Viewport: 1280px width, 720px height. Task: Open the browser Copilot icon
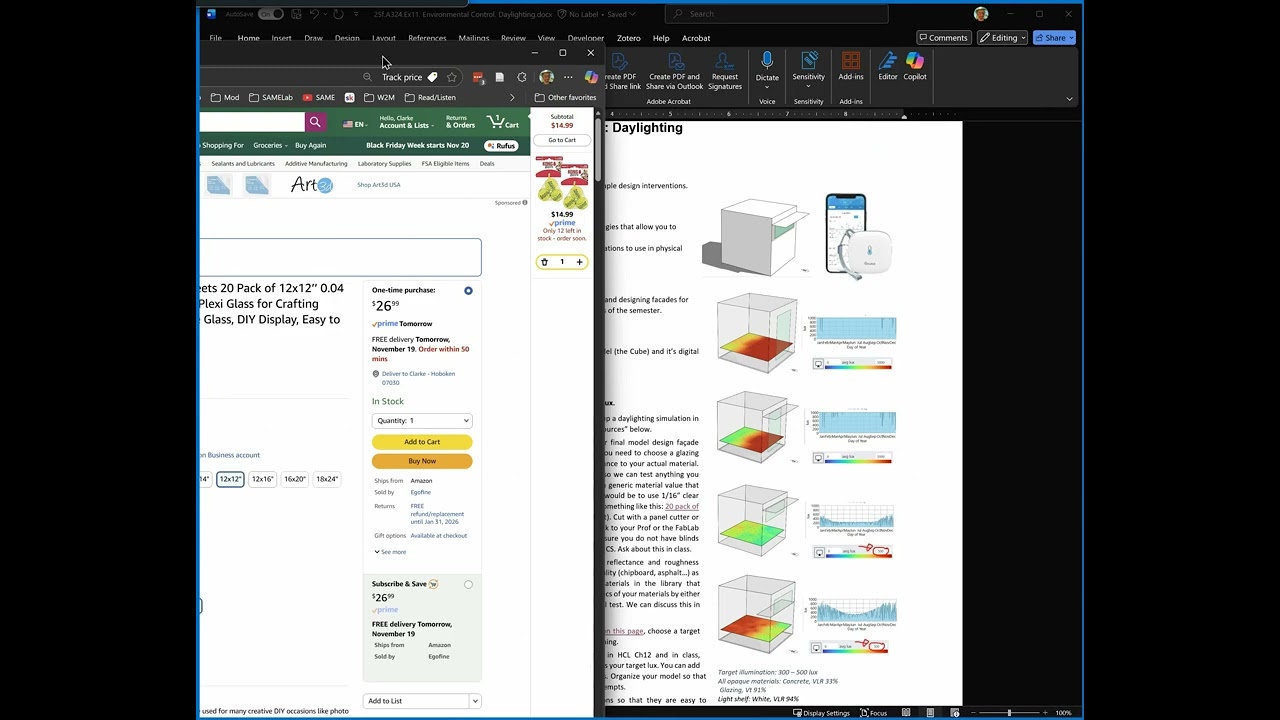tap(591, 77)
